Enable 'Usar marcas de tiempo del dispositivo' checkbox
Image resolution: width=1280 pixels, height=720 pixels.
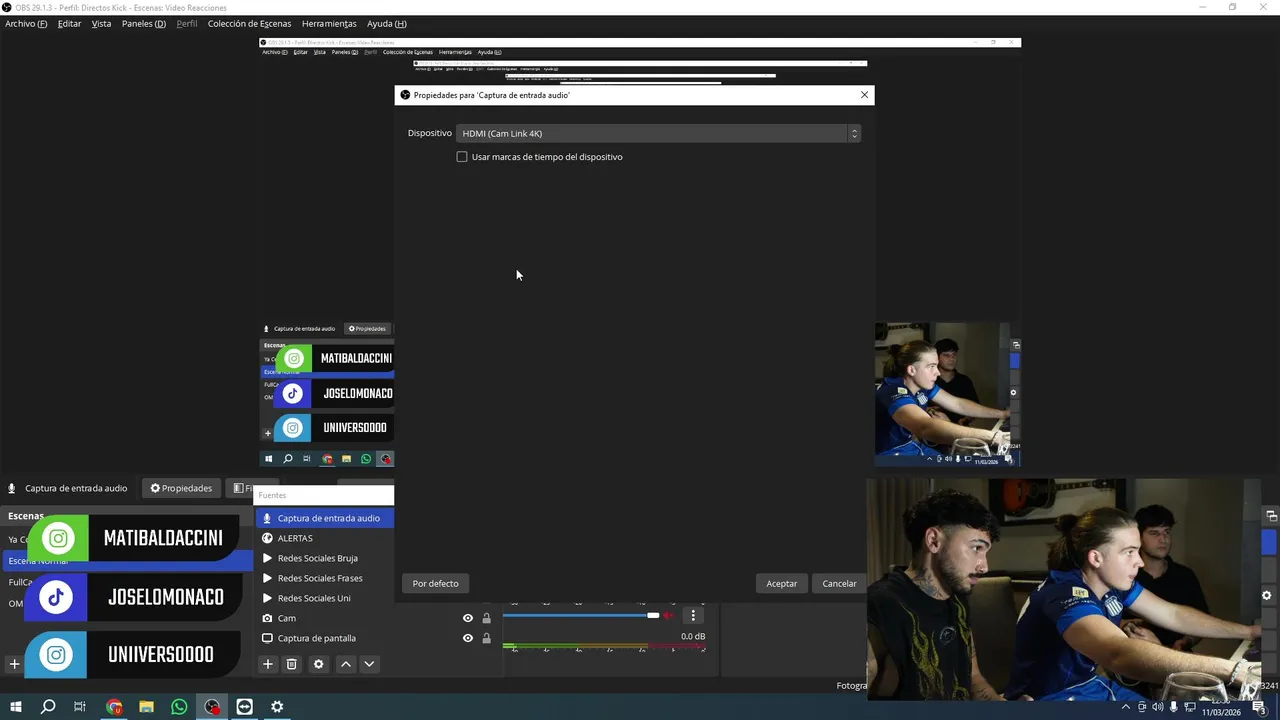[462, 157]
